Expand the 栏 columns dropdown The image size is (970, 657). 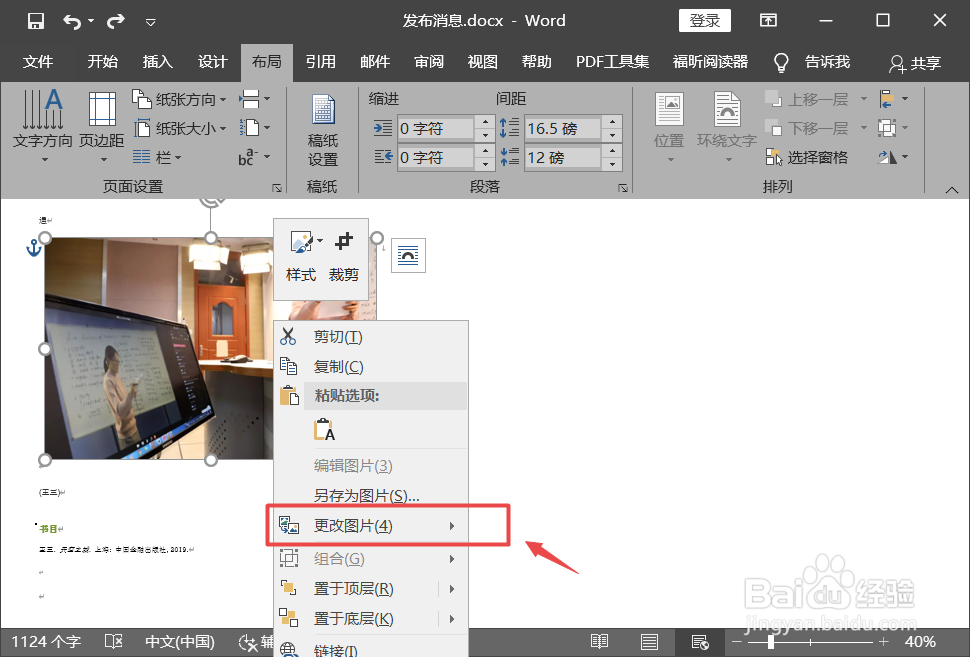coord(157,157)
